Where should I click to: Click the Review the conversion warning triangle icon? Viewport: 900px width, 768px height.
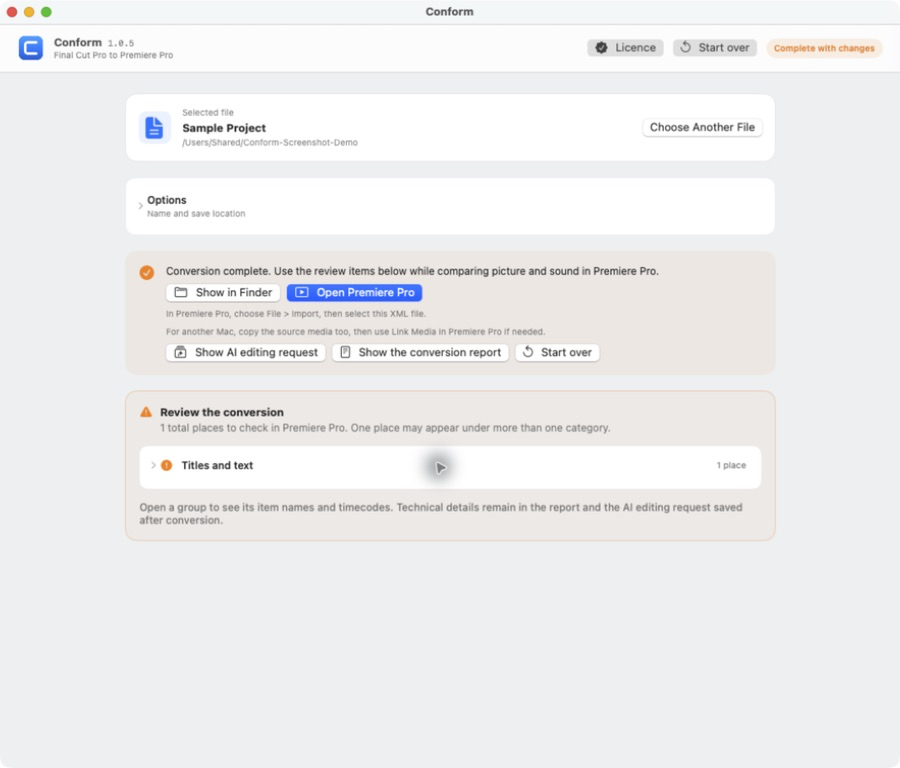(x=146, y=412)
